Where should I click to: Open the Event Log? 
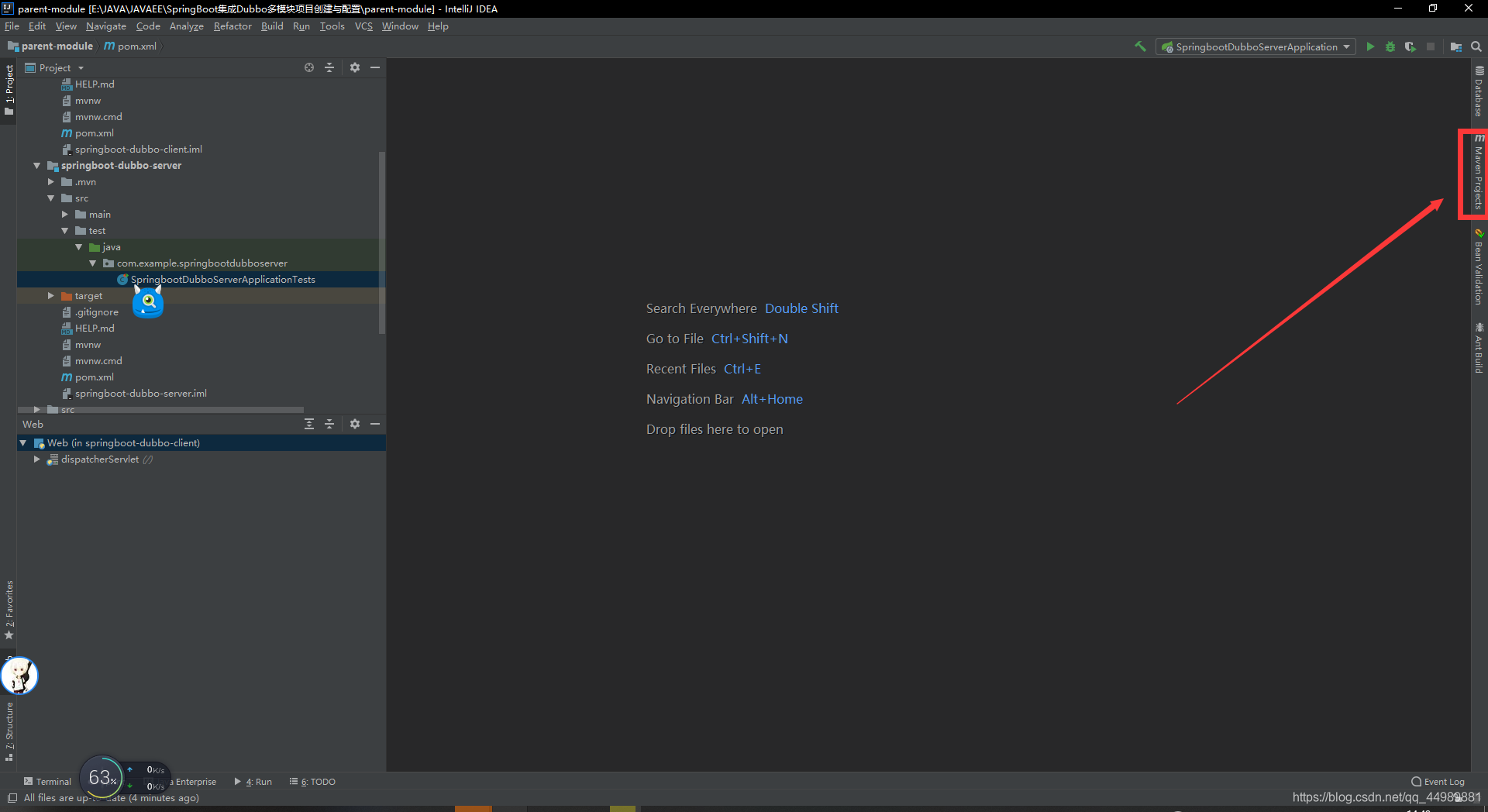1438,782
